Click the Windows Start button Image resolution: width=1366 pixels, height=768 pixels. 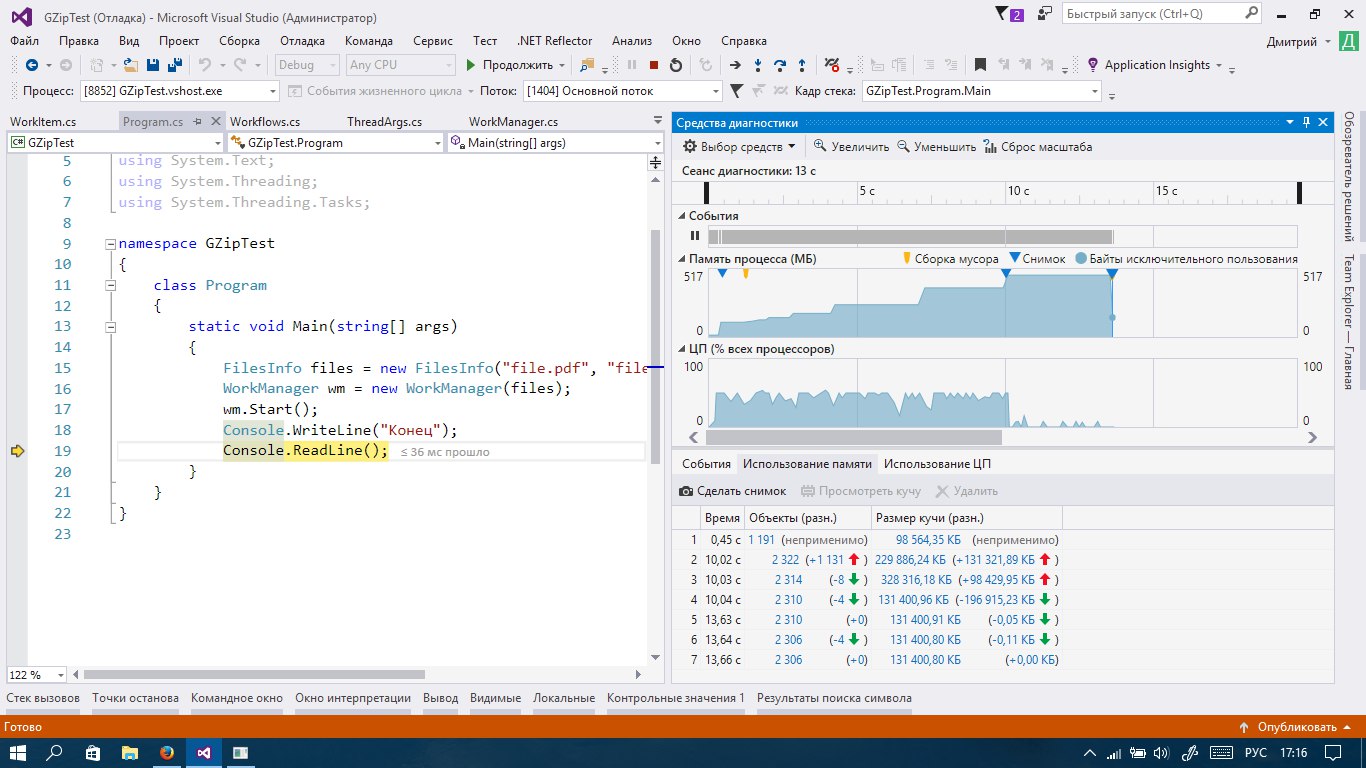click(x=19, y=752)
